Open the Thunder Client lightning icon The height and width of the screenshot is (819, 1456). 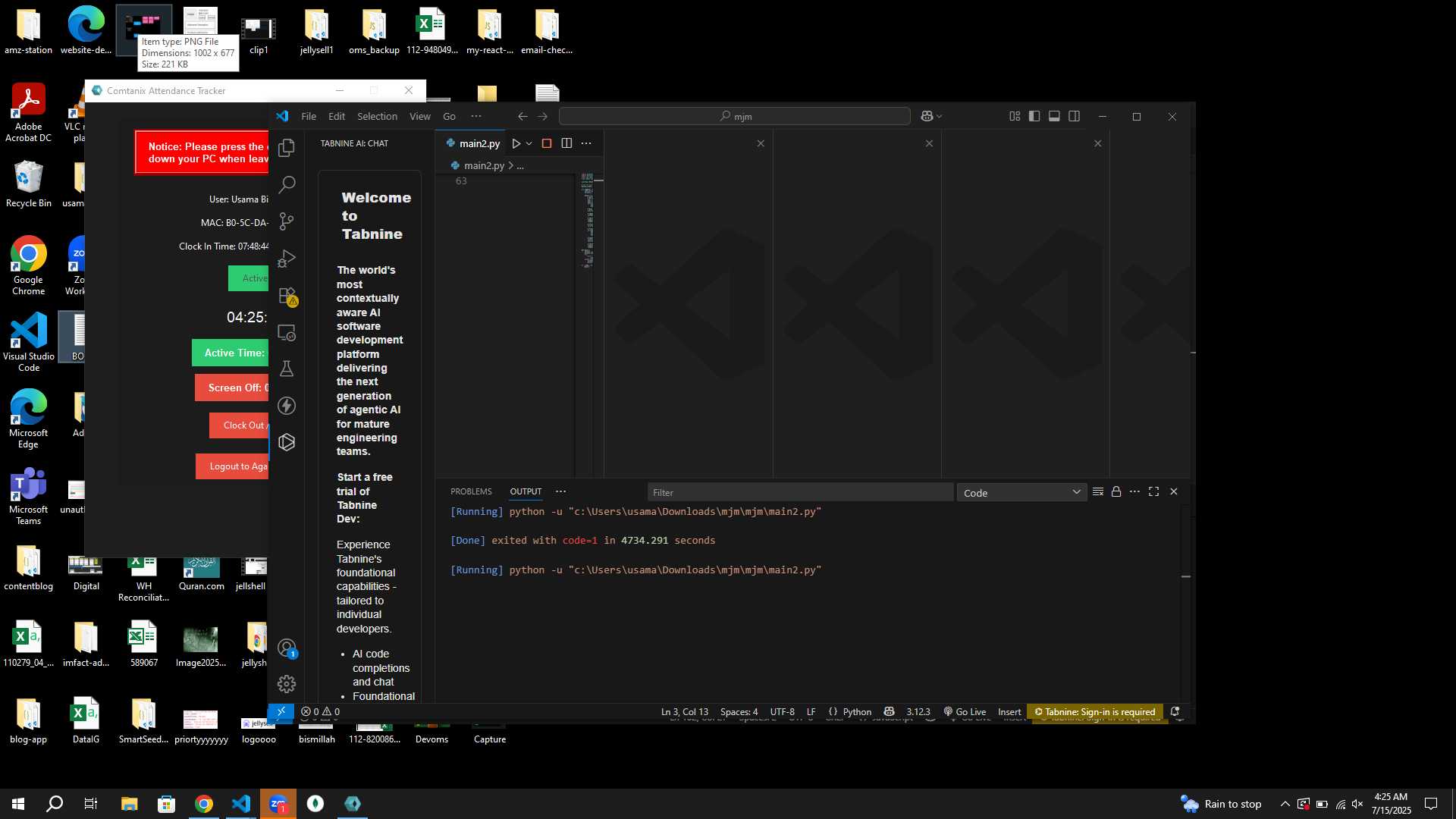287,406
